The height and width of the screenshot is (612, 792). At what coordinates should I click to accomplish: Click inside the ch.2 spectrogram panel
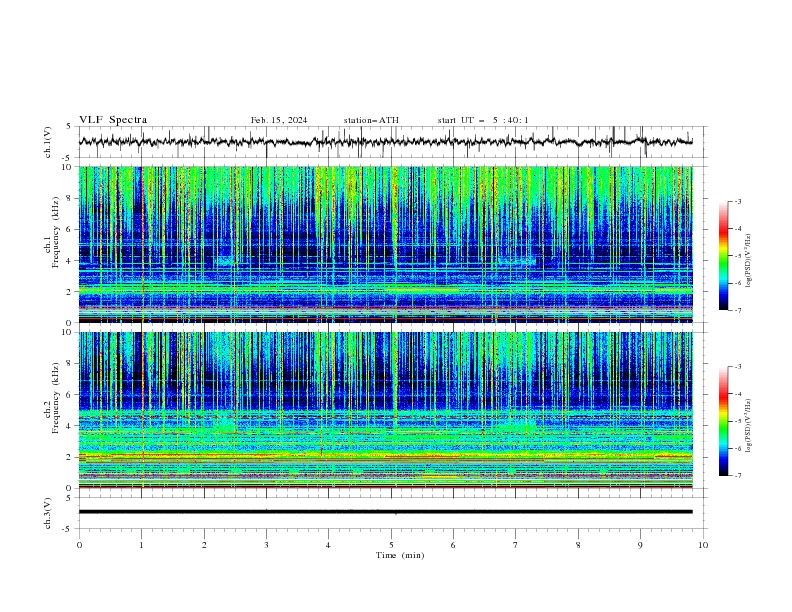click(385, 410)
